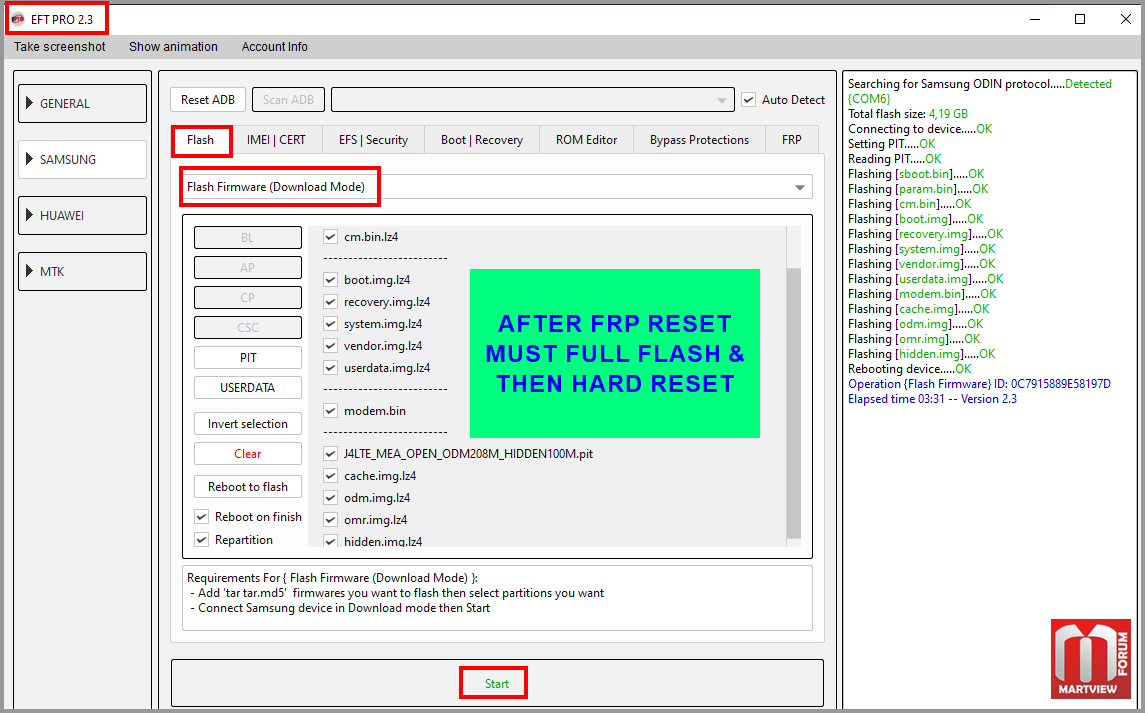Image resolution: width=1145 pixels, height=713 pixels.
Task: Click Invert selection button
Action: coord(248,424)
